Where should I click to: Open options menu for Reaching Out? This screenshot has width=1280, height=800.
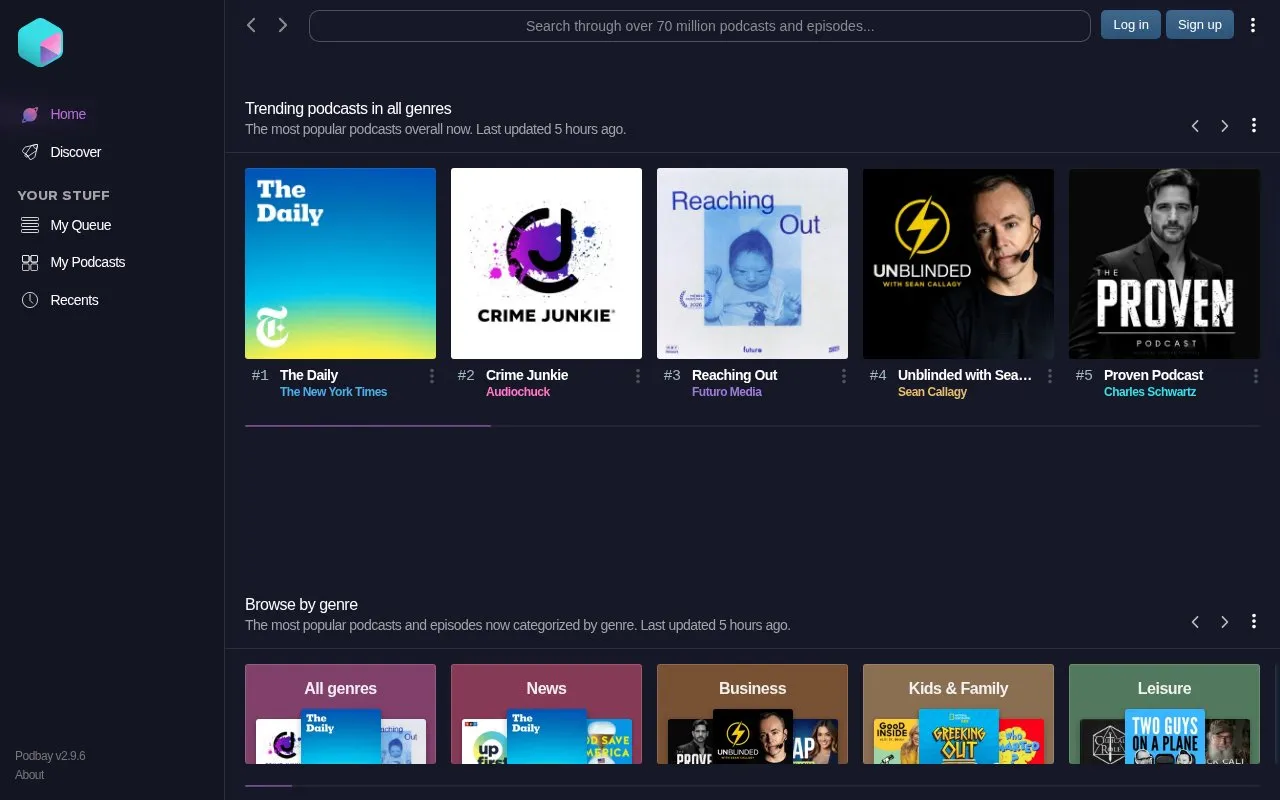point(844,376)
